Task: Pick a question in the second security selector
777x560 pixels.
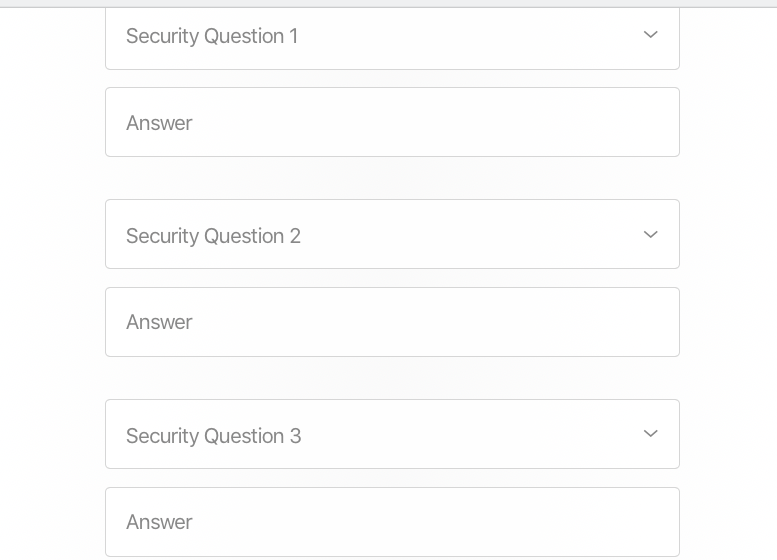Action: coord(392,235)
